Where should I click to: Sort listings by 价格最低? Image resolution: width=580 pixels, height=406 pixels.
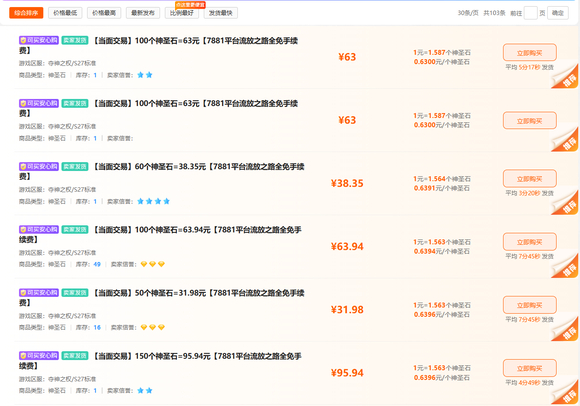65,13
